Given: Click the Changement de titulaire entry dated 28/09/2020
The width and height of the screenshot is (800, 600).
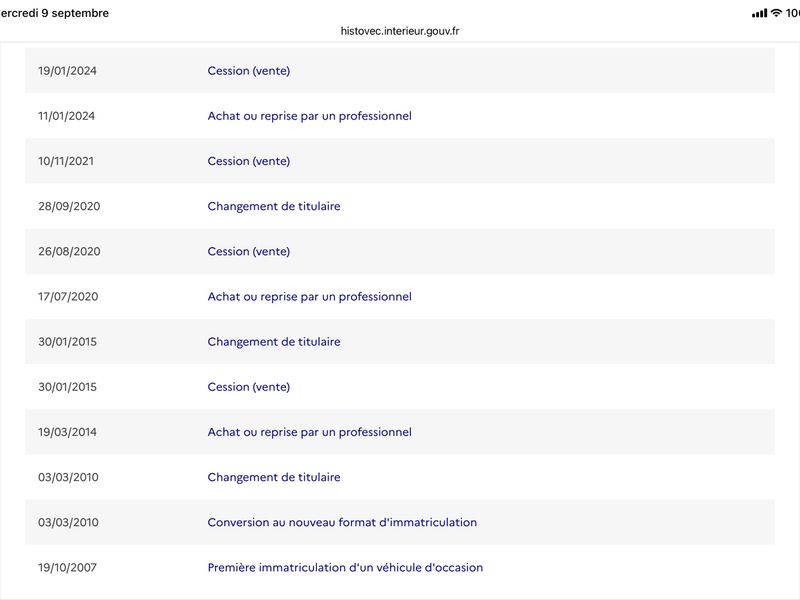Looking at the screenshot, I should (x=273, y=206).
